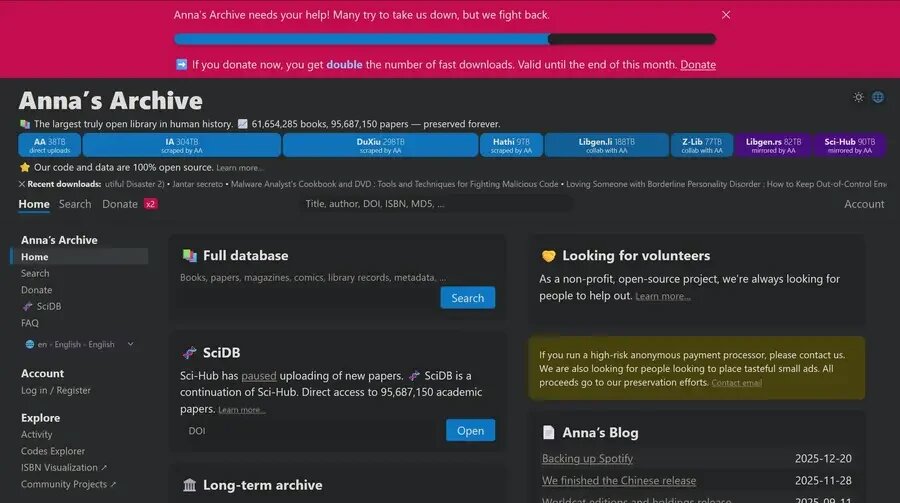Dismiss the Recent downloads ticker X

(x=22, y=184)
